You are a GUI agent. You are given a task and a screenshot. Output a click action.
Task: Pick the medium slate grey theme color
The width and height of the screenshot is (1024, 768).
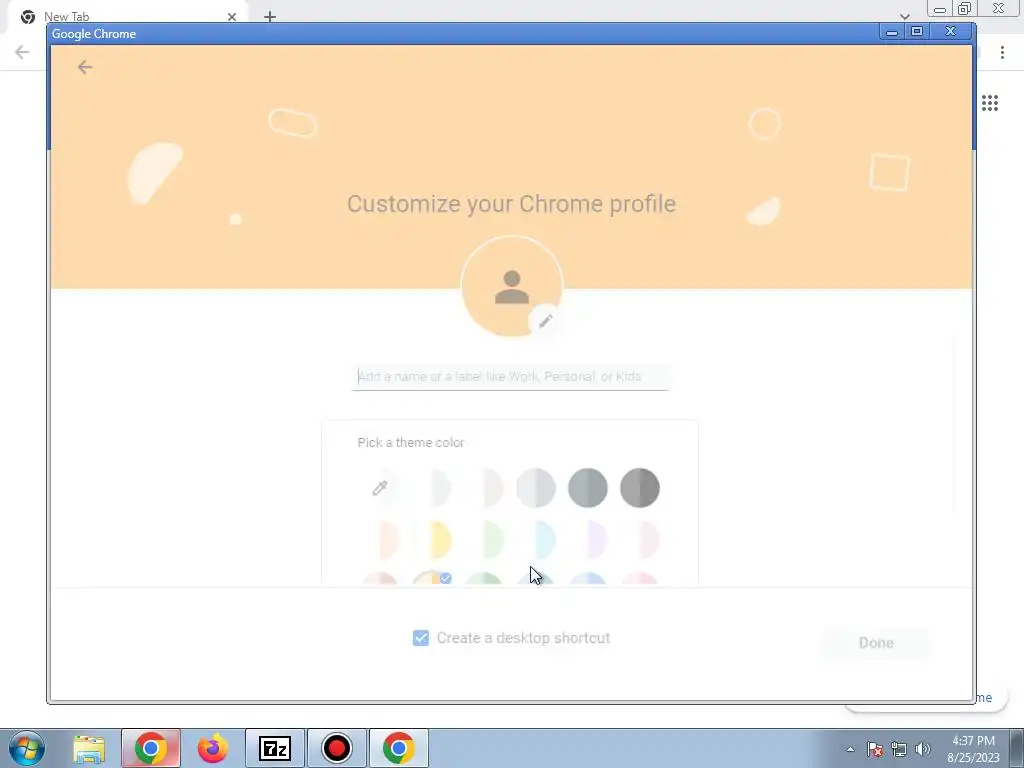pyautogui.click(x=588, y=488)
